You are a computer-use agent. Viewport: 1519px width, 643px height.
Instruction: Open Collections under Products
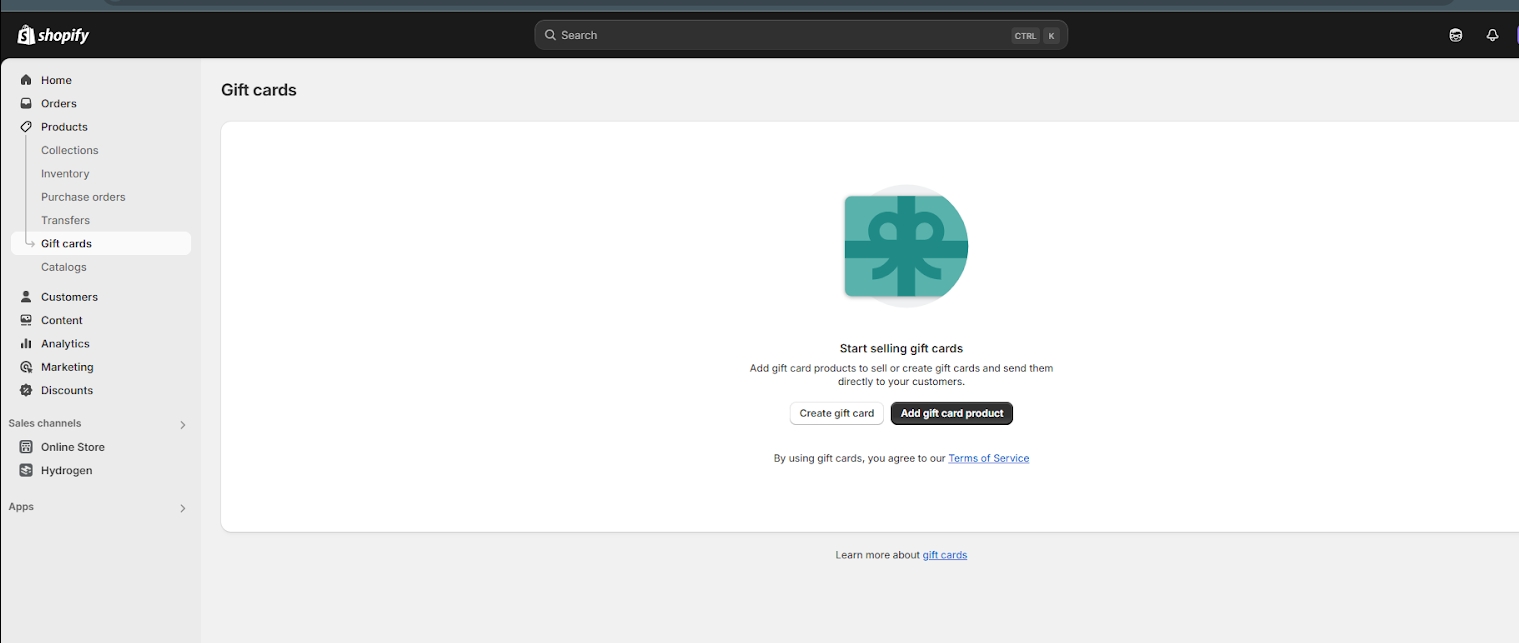(70, 150)
